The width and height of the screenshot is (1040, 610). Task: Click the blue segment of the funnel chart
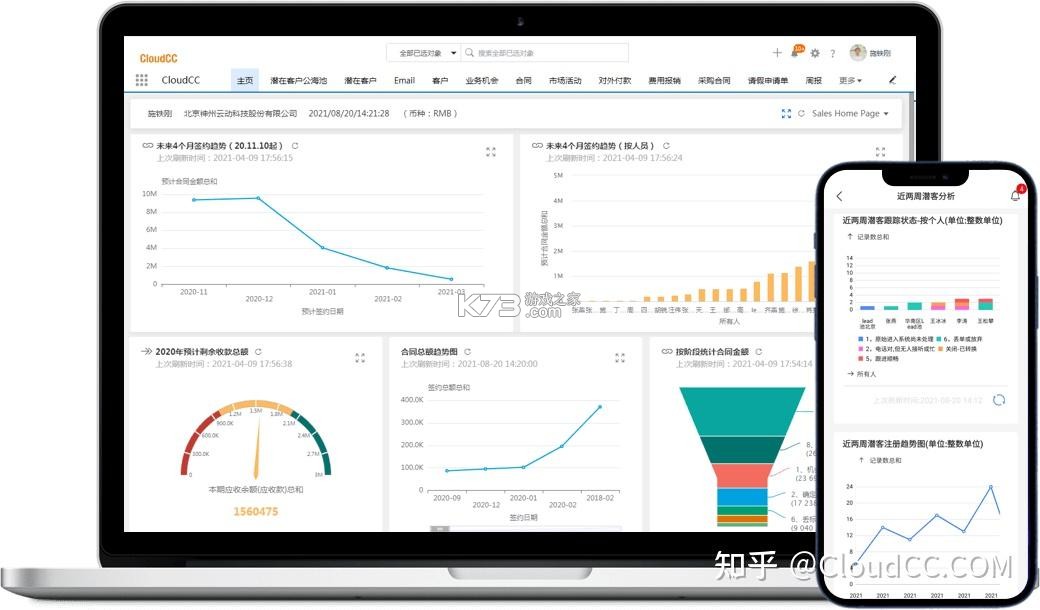pyautogui.click(x=743, y=497)
